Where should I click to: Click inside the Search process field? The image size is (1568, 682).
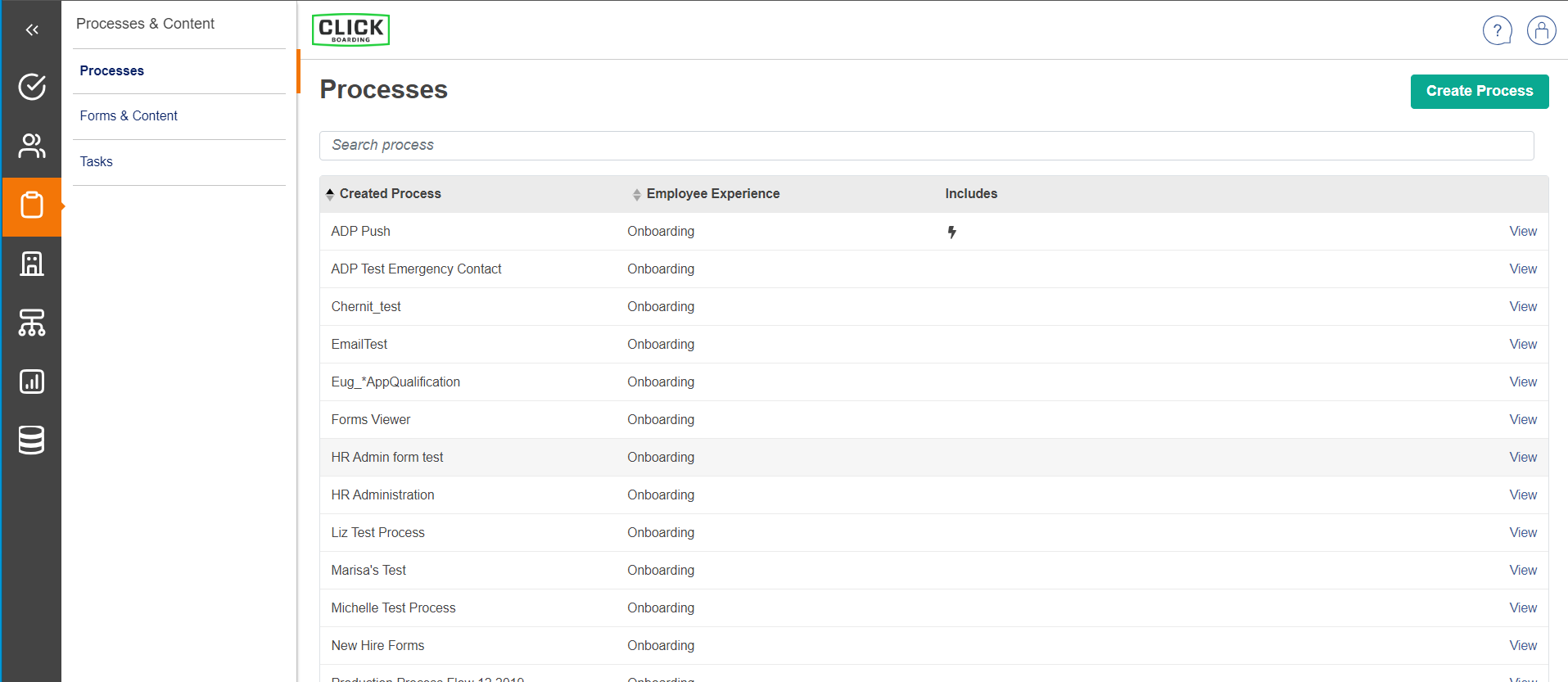tap(925, 146)
